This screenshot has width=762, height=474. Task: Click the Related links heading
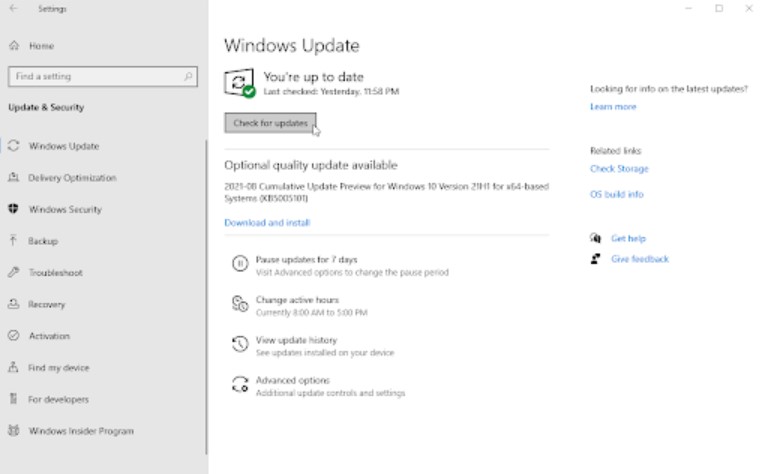tap(615, 151)
